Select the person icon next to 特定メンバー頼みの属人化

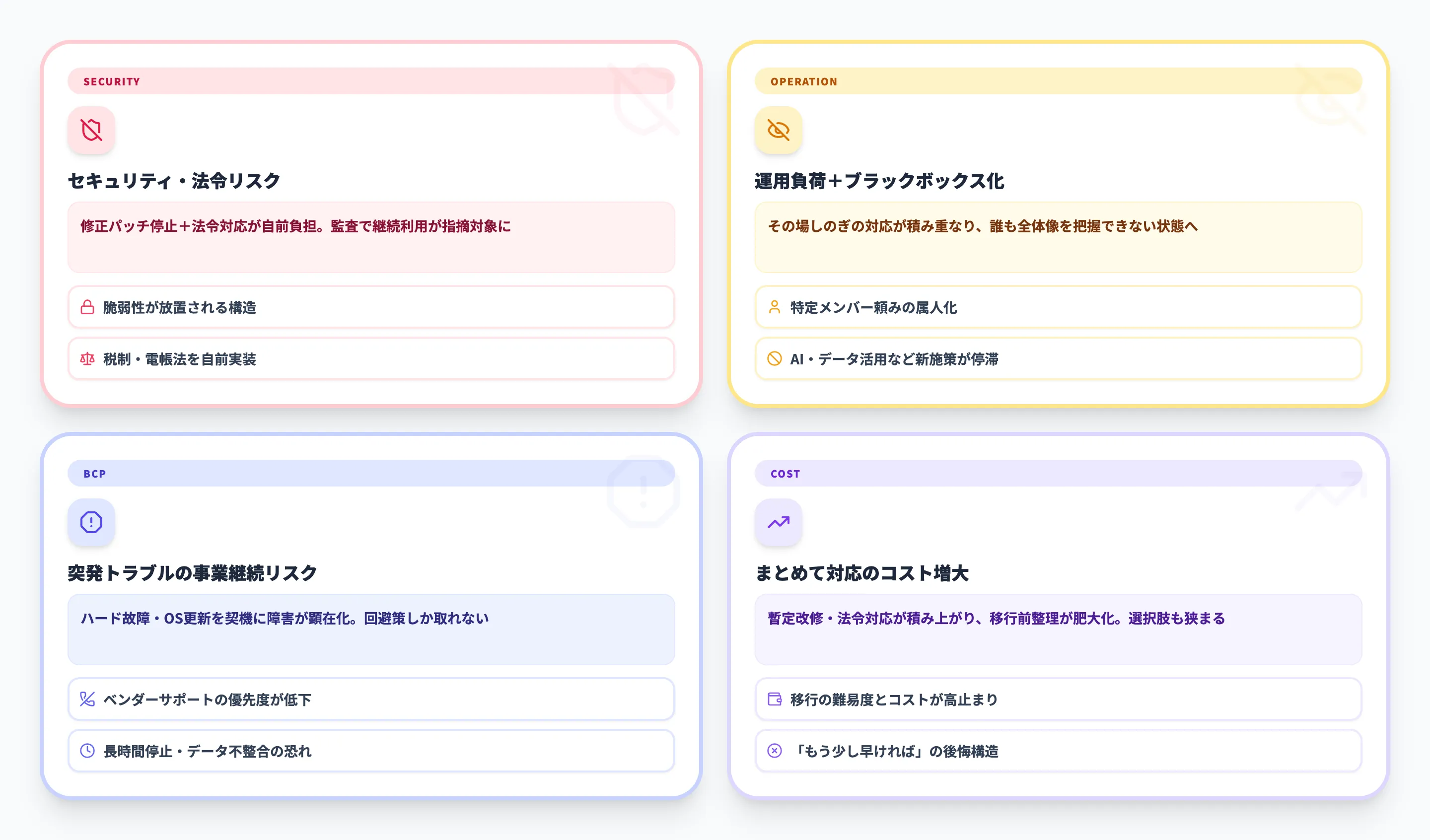coord(774,307)
